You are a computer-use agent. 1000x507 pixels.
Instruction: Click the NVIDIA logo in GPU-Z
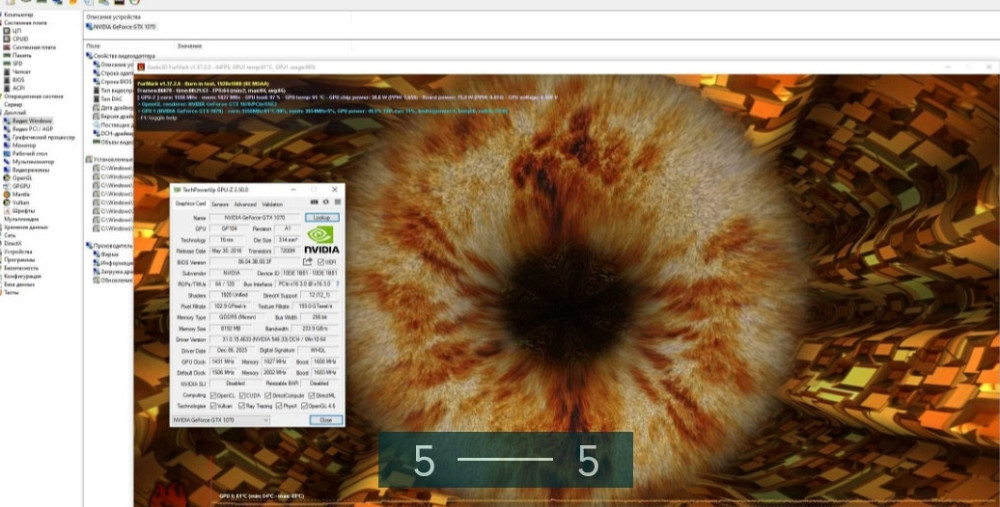321,239
